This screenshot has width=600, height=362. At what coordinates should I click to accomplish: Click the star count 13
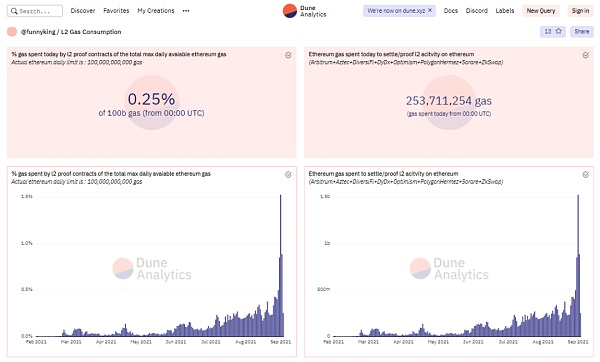(x=548, y=31)
